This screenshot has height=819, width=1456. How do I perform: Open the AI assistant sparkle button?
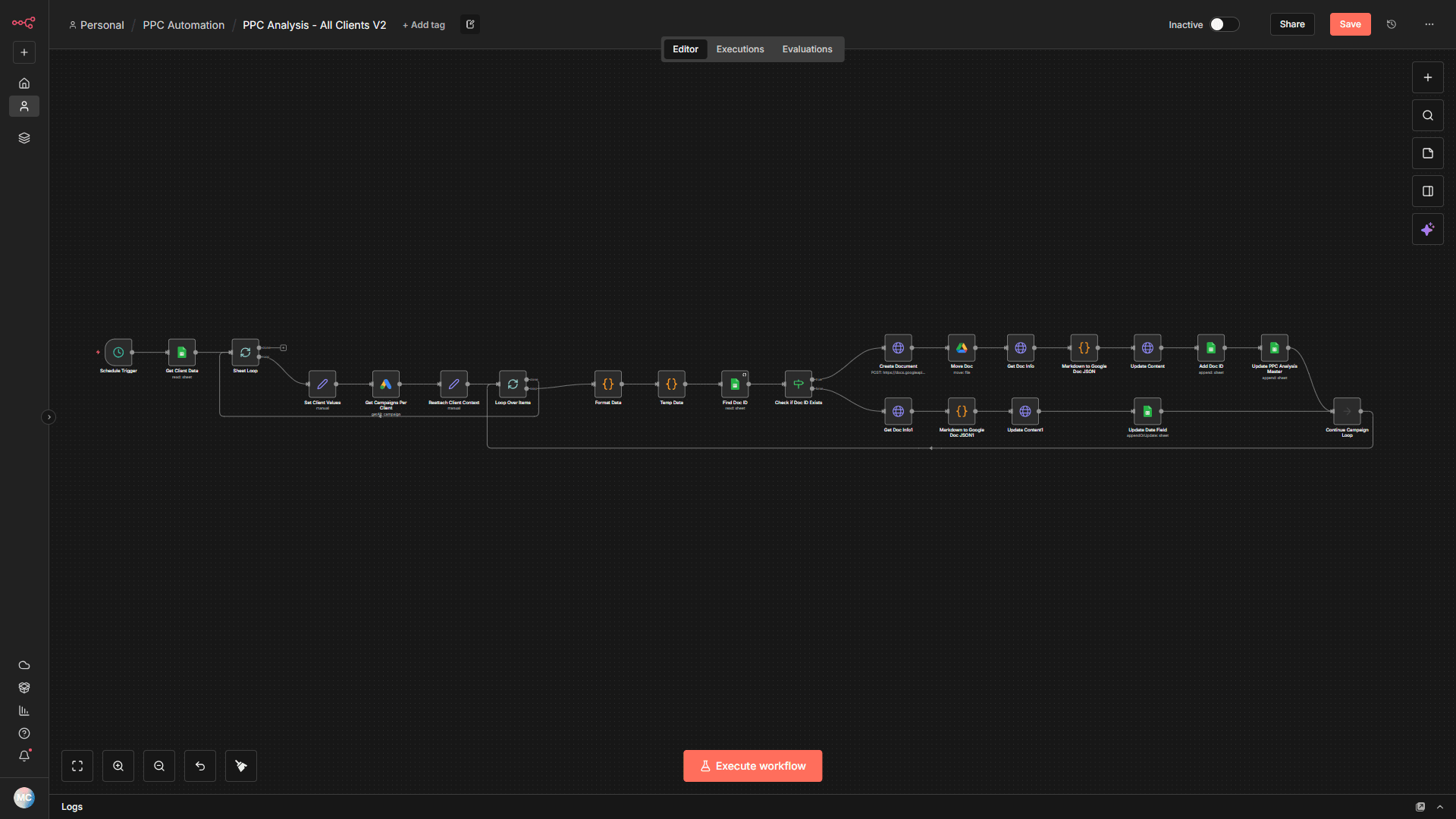(1427, 229)
